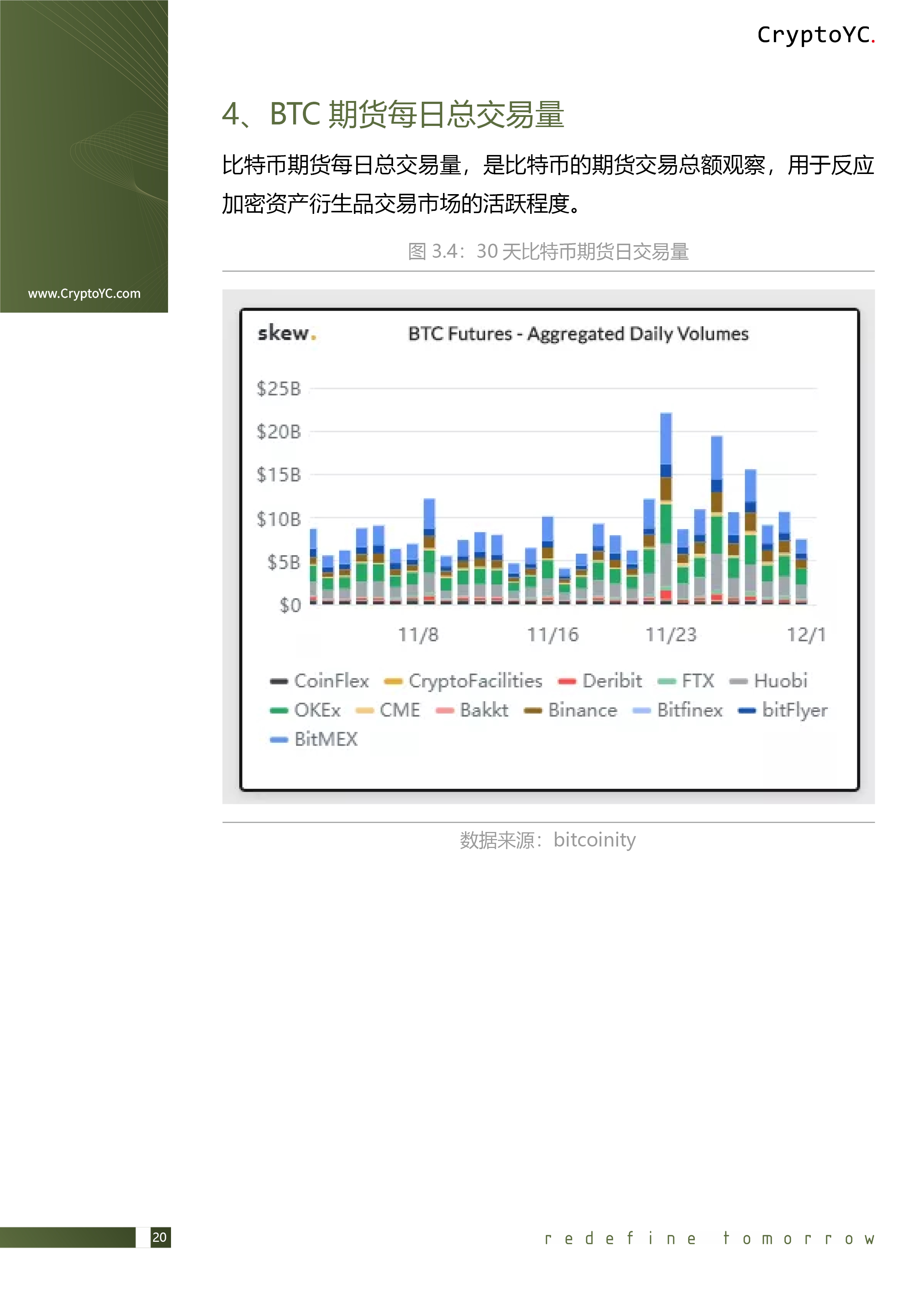
Task: Toggle the Huobi legend entry
Action: click(x=769, y=681)
